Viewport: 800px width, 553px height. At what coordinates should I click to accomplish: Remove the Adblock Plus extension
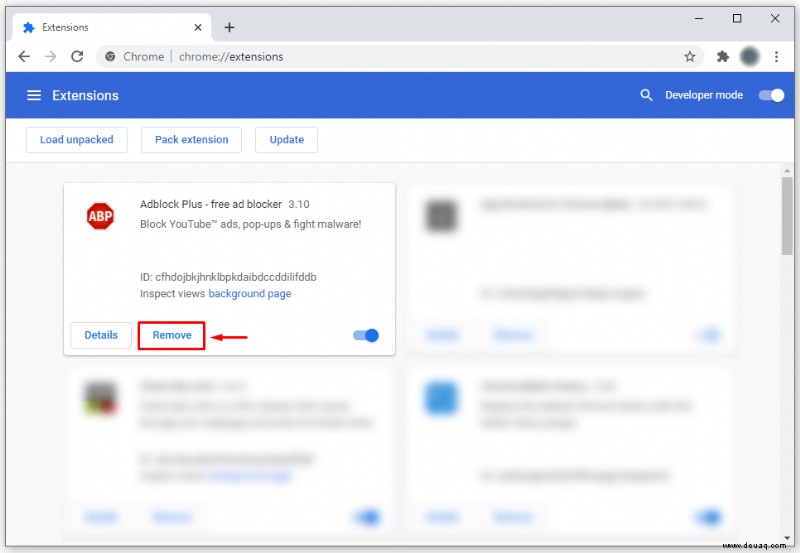pos(172,335)
